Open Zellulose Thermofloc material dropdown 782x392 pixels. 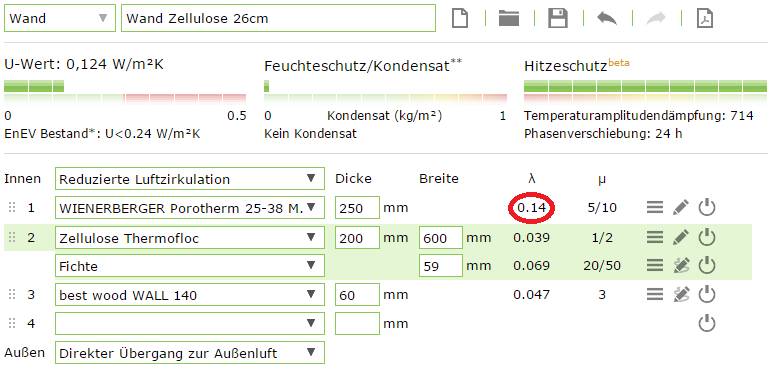tap(190, 237)
